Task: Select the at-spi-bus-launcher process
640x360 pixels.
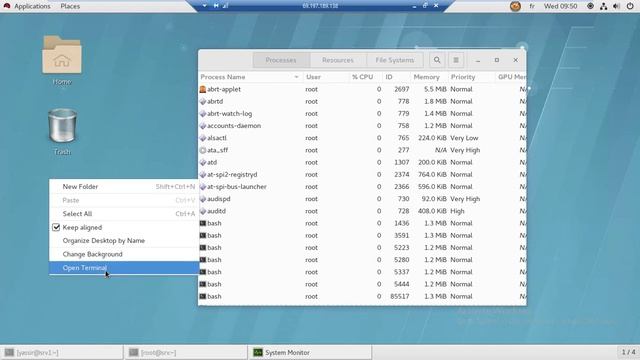Action: pyautogui.click(x=237, y=187)
